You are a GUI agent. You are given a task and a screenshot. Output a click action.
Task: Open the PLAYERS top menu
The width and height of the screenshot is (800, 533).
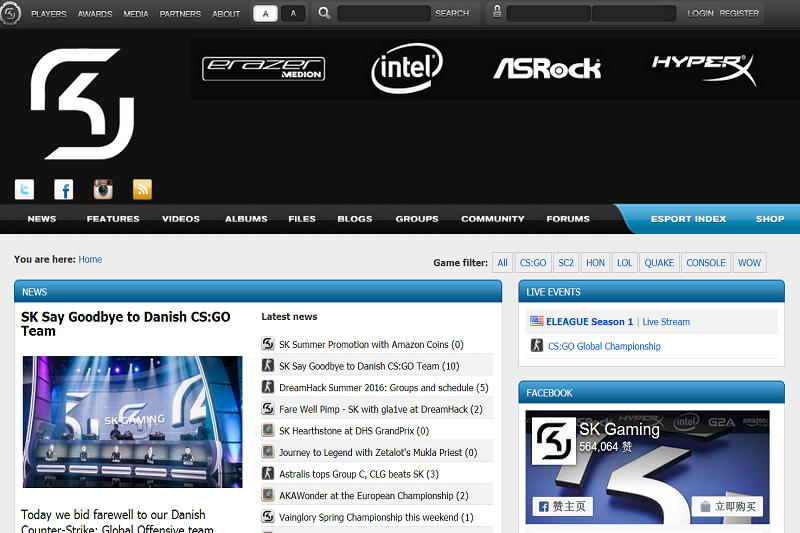48,14
